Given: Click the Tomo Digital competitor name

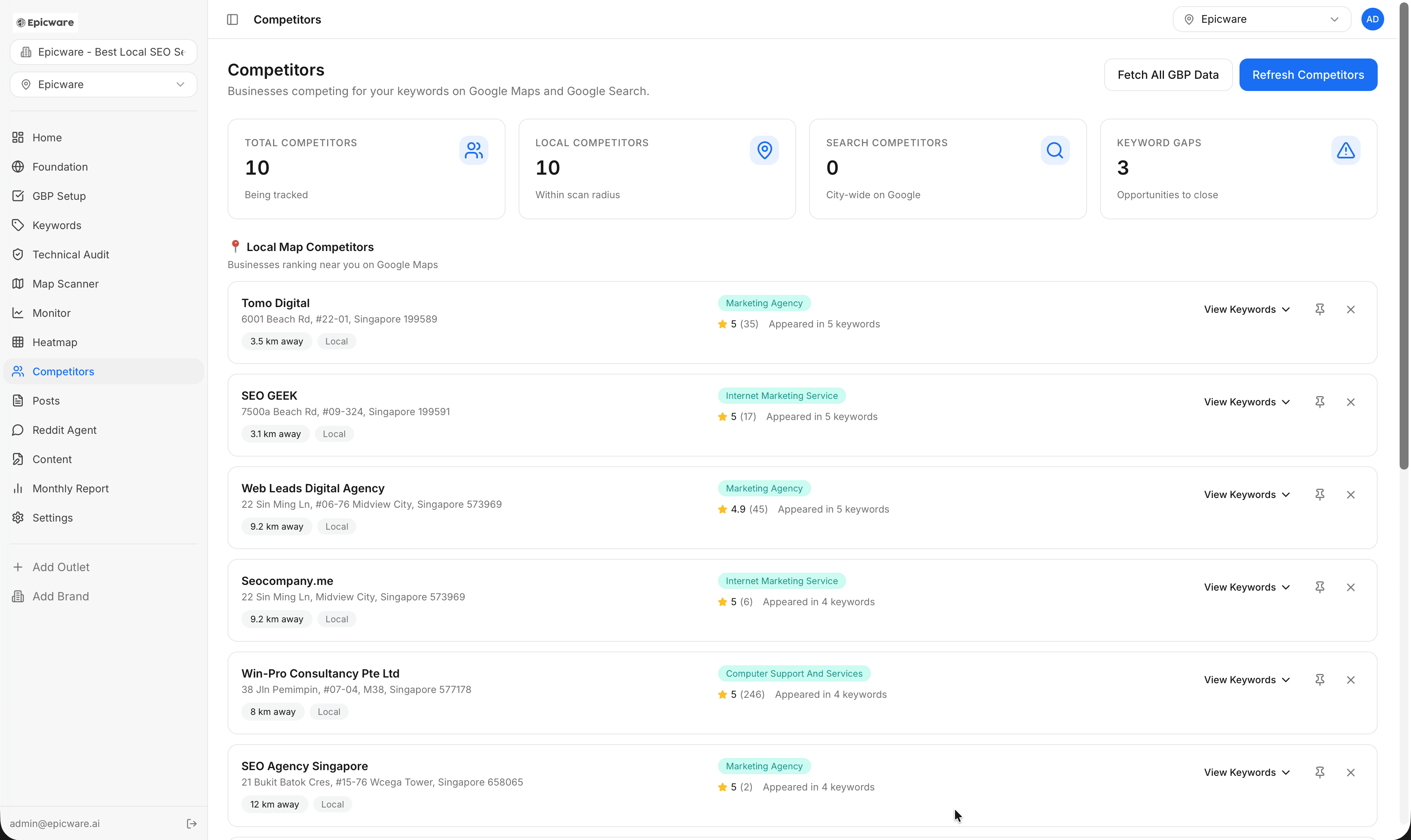Looking at the screenshot, I should click(275, 303).
